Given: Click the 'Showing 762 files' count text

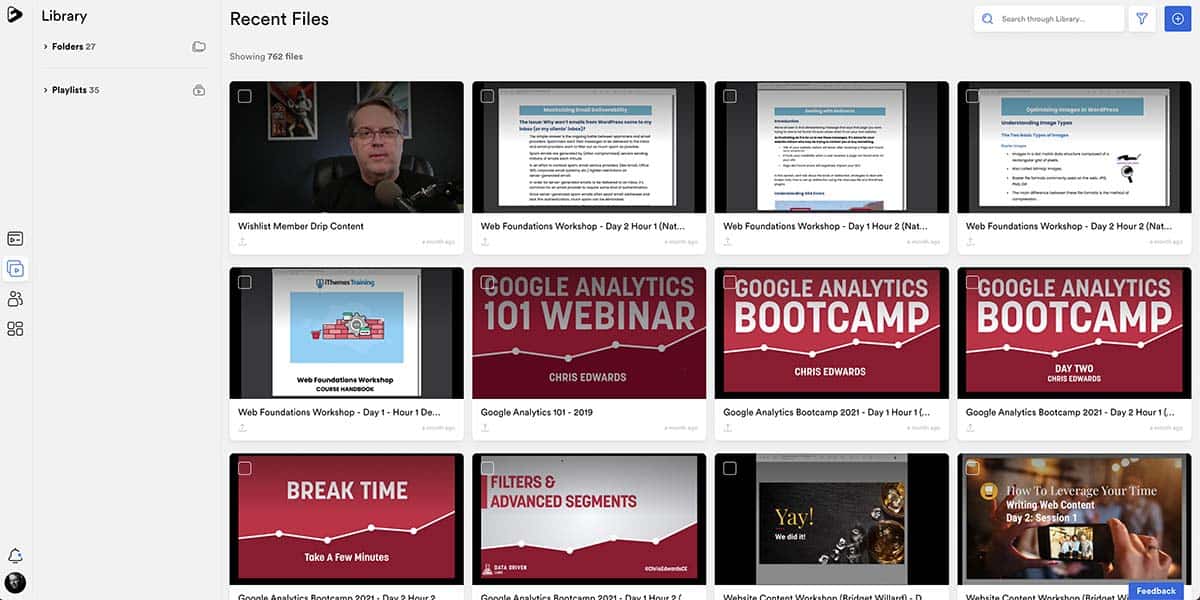Looking at the screenshot, I should click(x=266, y=57).
